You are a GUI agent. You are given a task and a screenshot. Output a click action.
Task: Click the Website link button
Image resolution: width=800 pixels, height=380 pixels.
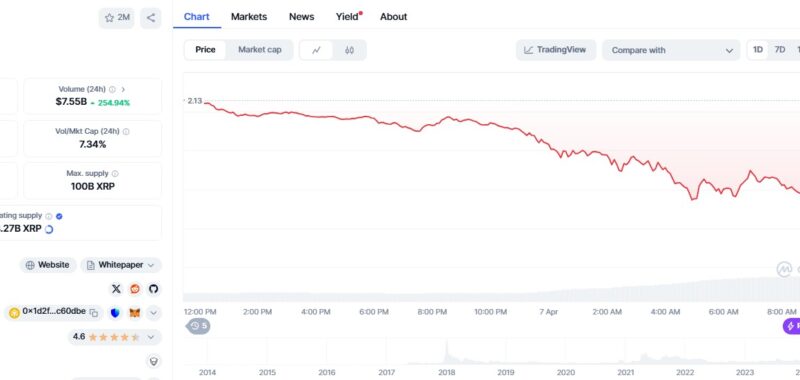[48, 265]
